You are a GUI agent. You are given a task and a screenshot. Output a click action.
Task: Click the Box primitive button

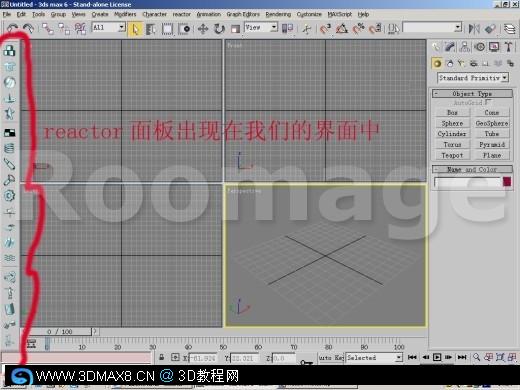coord(452,113)
